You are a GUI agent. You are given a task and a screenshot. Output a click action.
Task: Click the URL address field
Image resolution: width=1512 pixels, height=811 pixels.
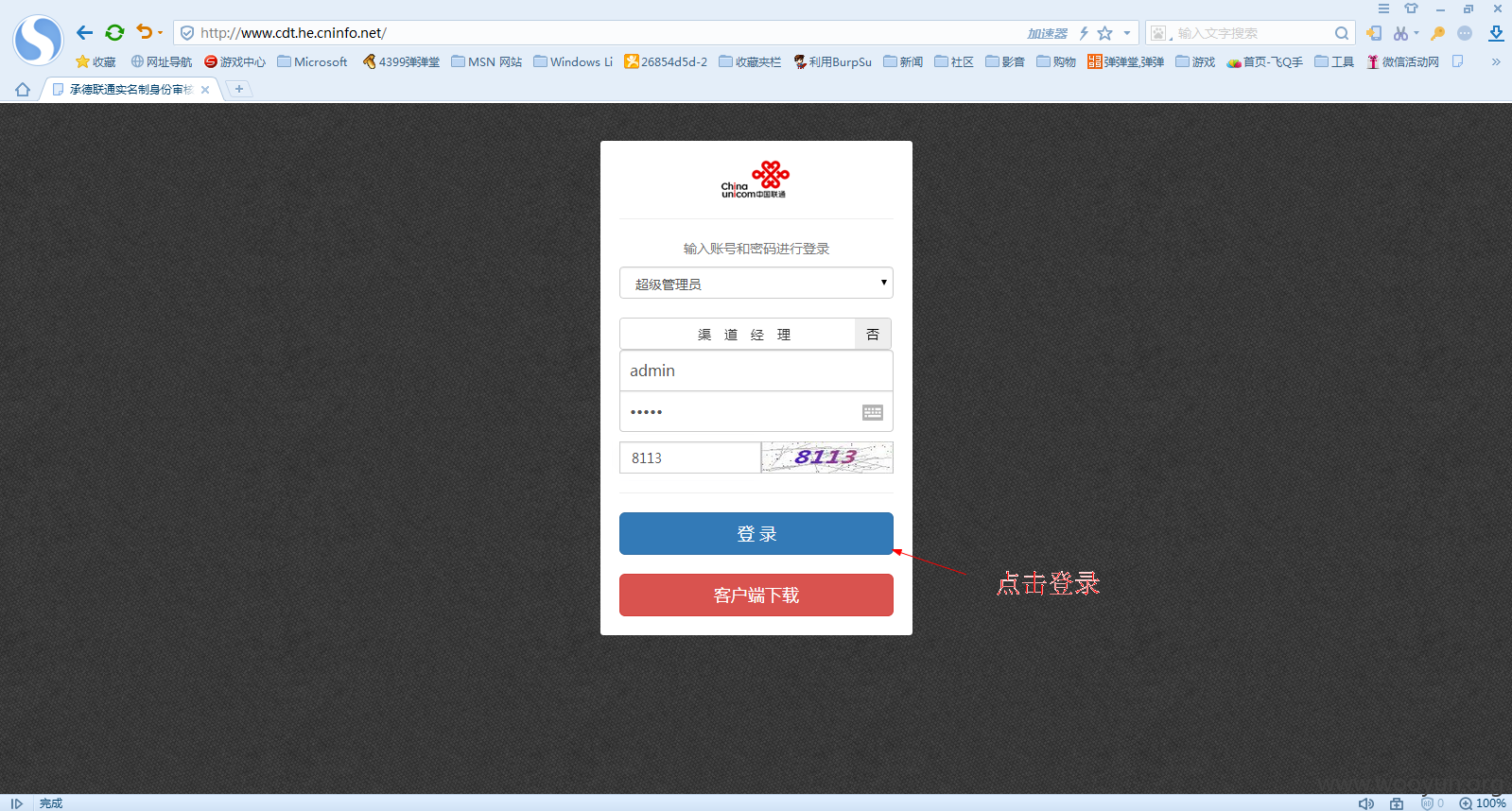(605, 33)
